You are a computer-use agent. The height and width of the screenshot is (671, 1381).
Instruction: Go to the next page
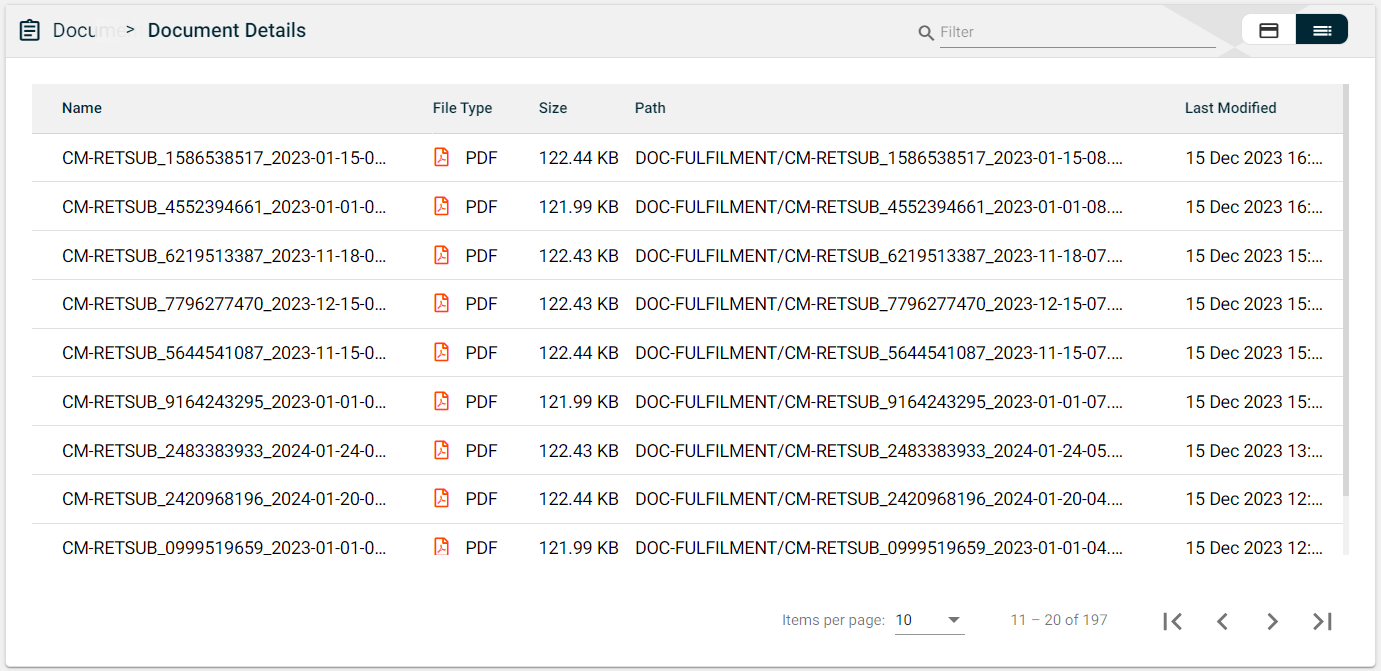click(1272, 621)
